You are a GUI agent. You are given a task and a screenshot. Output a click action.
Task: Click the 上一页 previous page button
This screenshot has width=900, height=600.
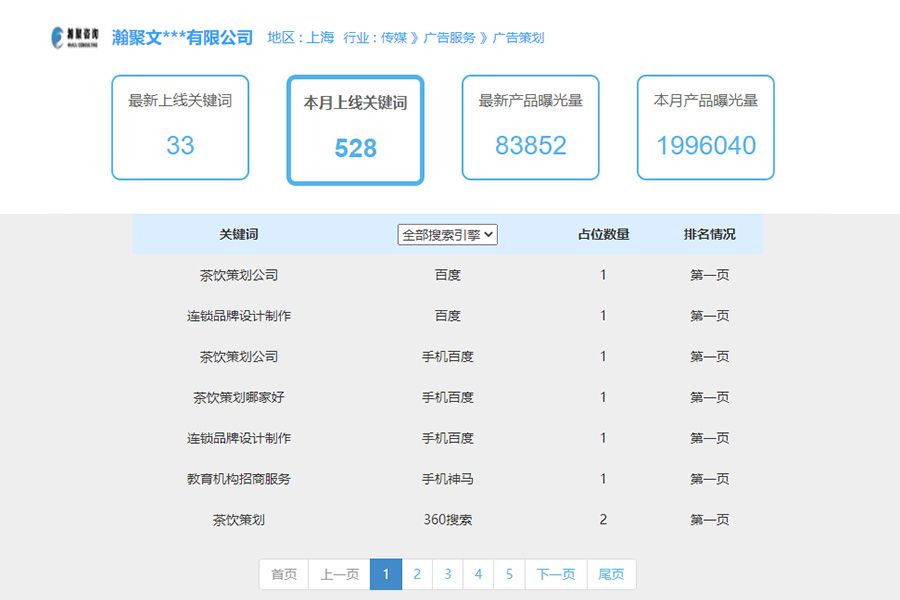point(339,574)
